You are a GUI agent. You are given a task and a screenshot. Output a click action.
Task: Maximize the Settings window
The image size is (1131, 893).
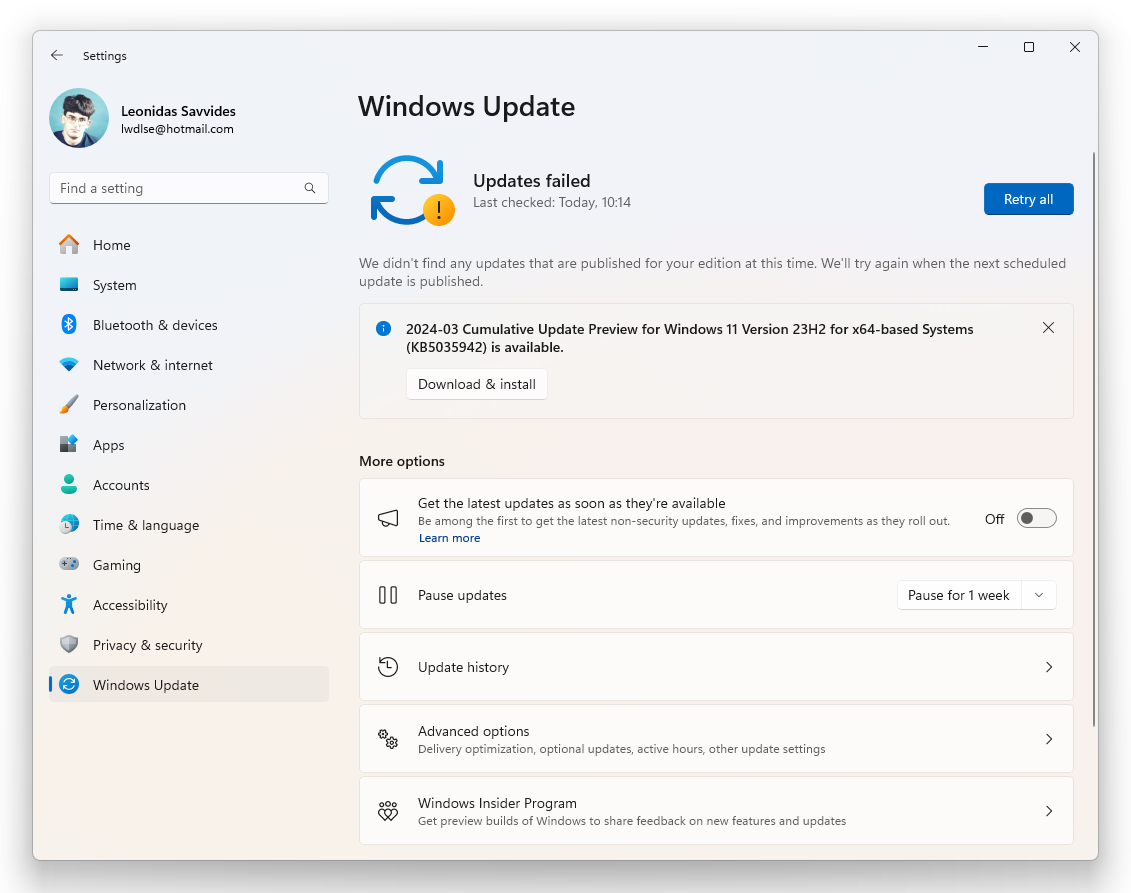(1029, 47)
